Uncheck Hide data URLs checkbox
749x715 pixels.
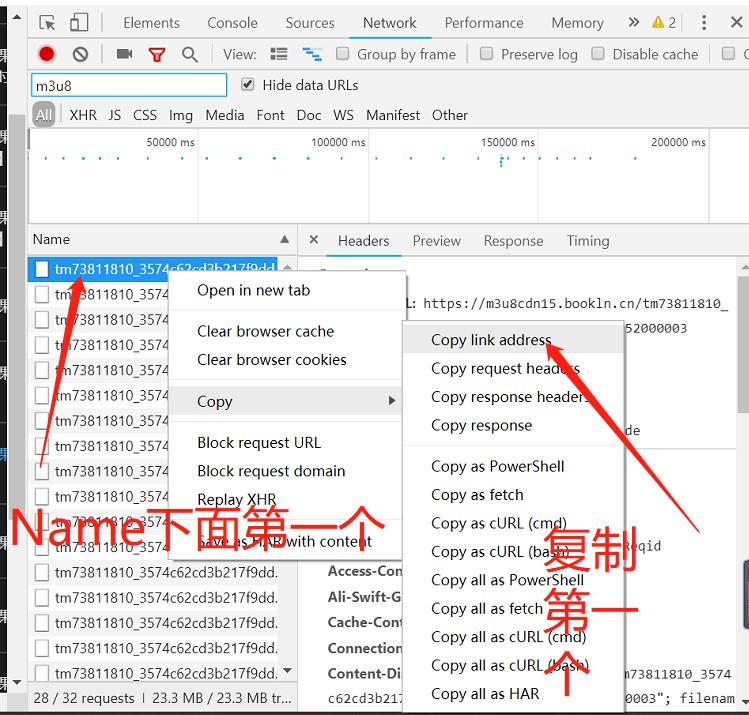point(248,85)
